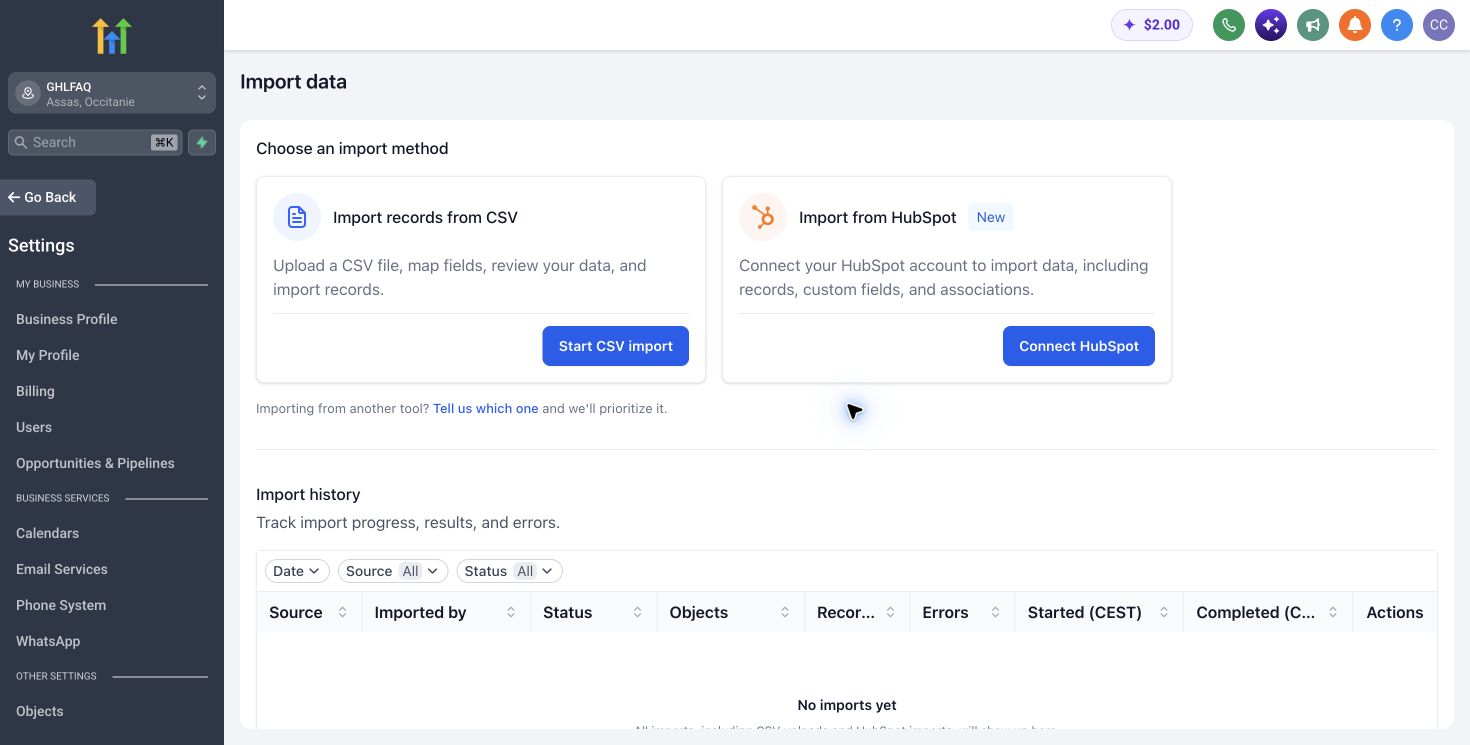1470x745 pixels.
Task: Click the Go Back button
Action: (x=48, y=197)
